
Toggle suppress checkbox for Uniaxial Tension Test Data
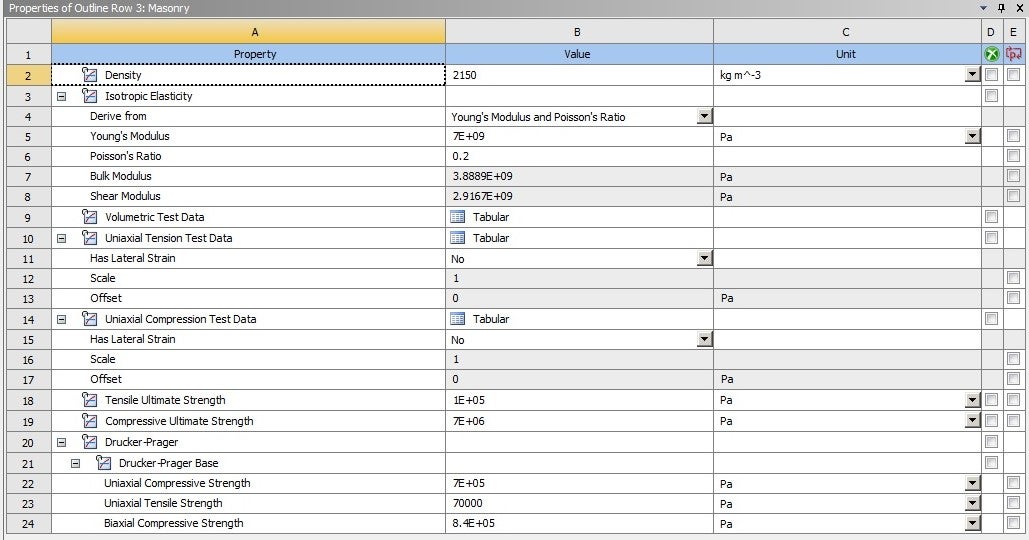coord(992,238)
